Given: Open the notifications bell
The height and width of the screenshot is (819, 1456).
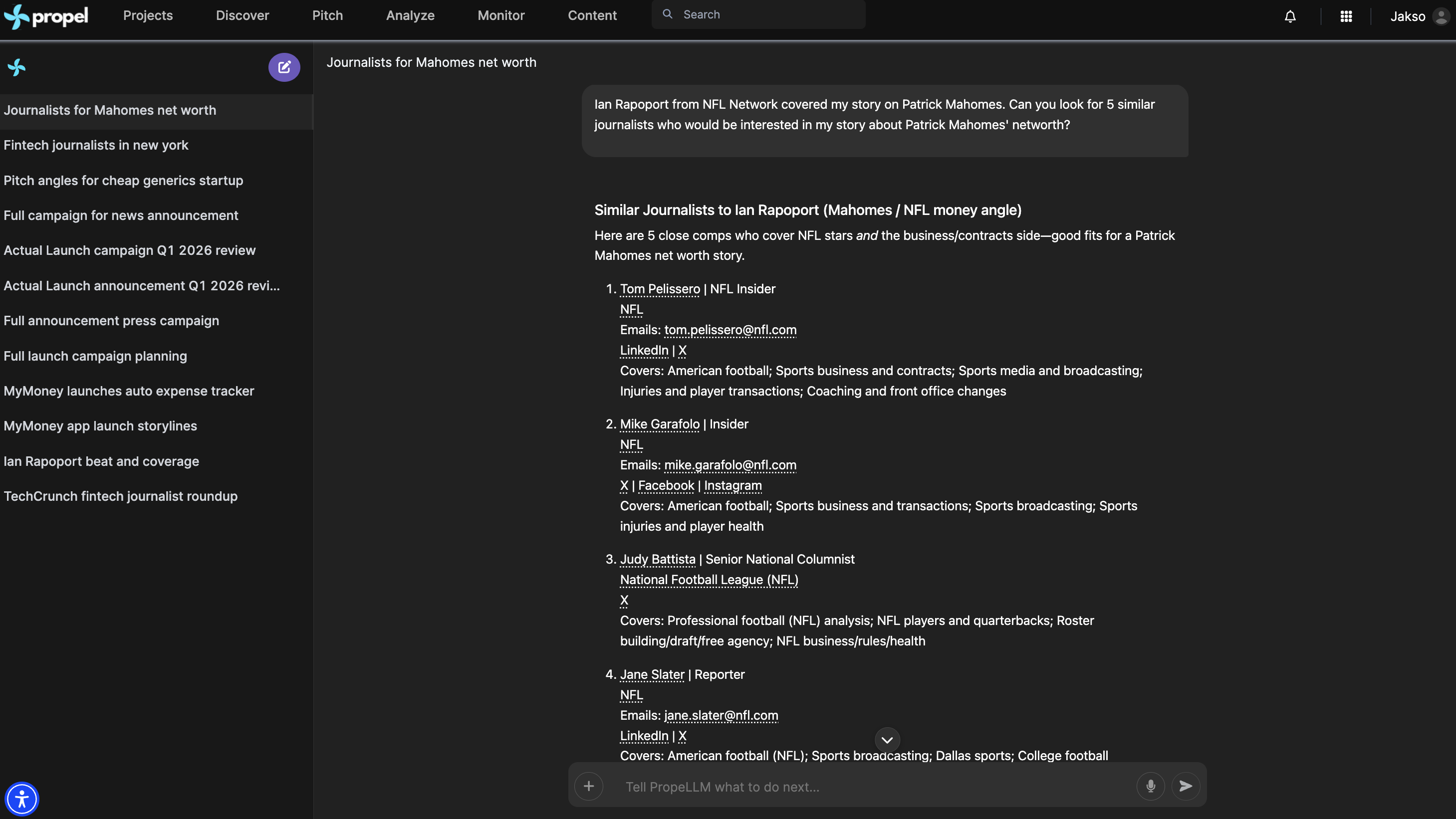Looking at the screenshot, I should point(1290,16).
